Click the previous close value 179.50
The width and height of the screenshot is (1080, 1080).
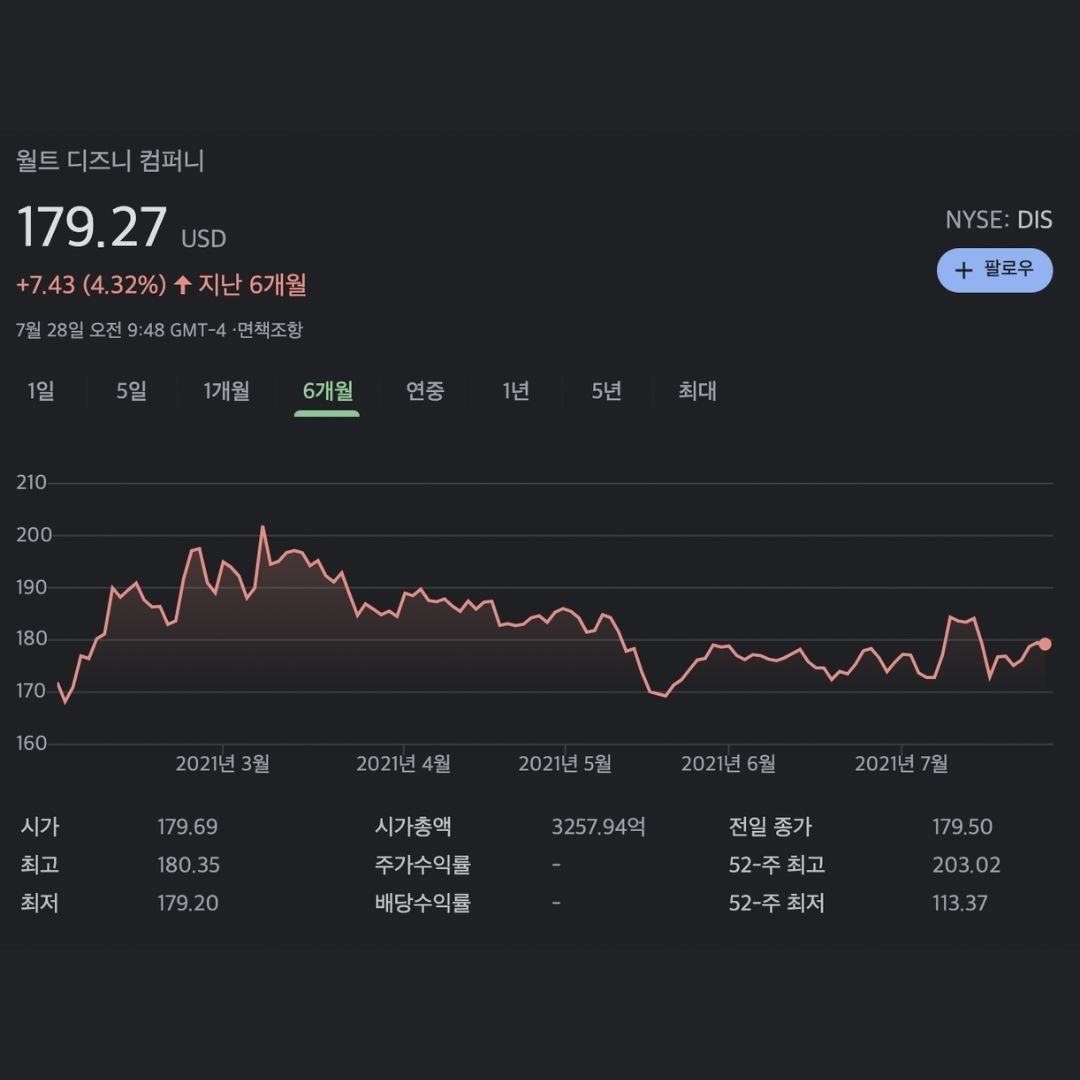[962, 826]
